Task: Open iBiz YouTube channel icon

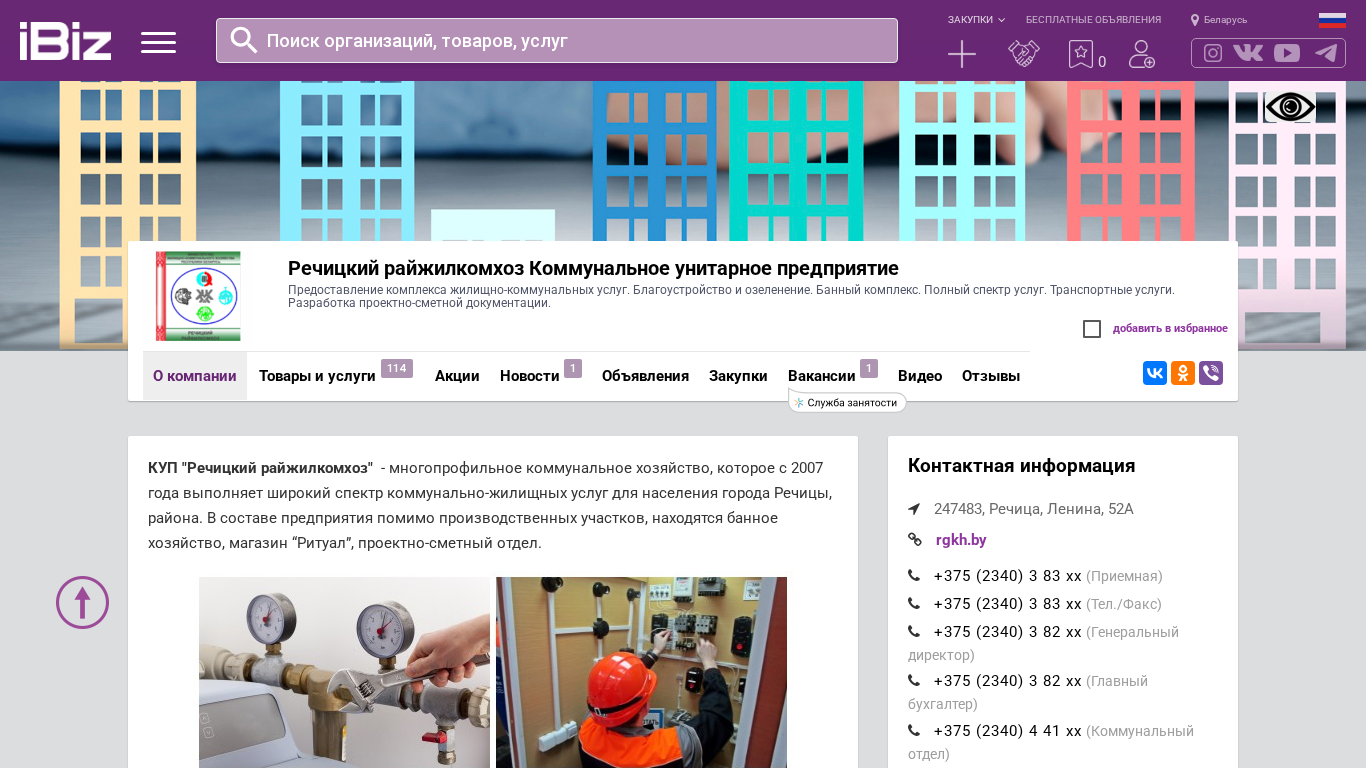Action: pyautogui.click(x=1287, y=53)
